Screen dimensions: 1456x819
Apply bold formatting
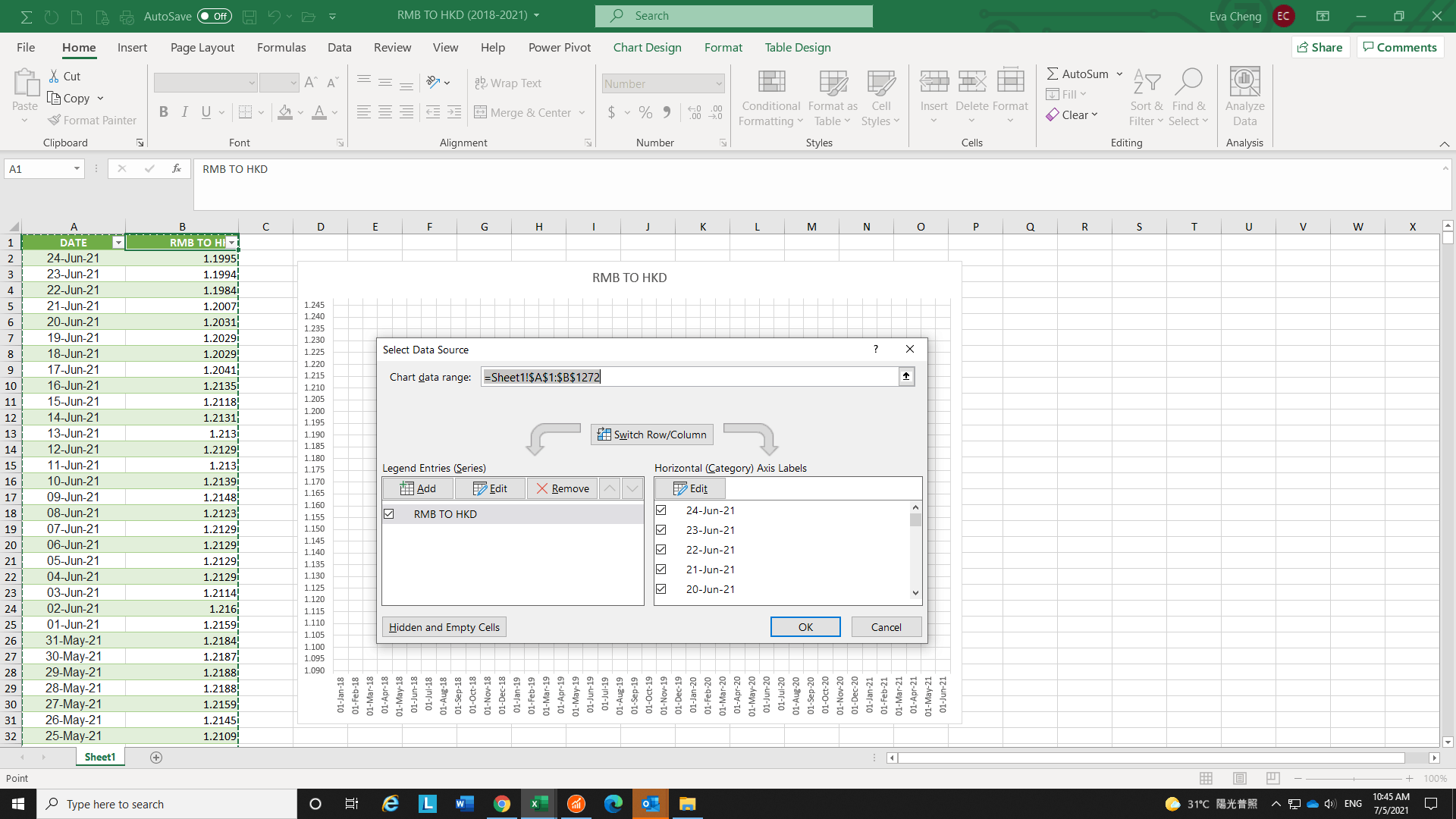(x=163, y=111)
